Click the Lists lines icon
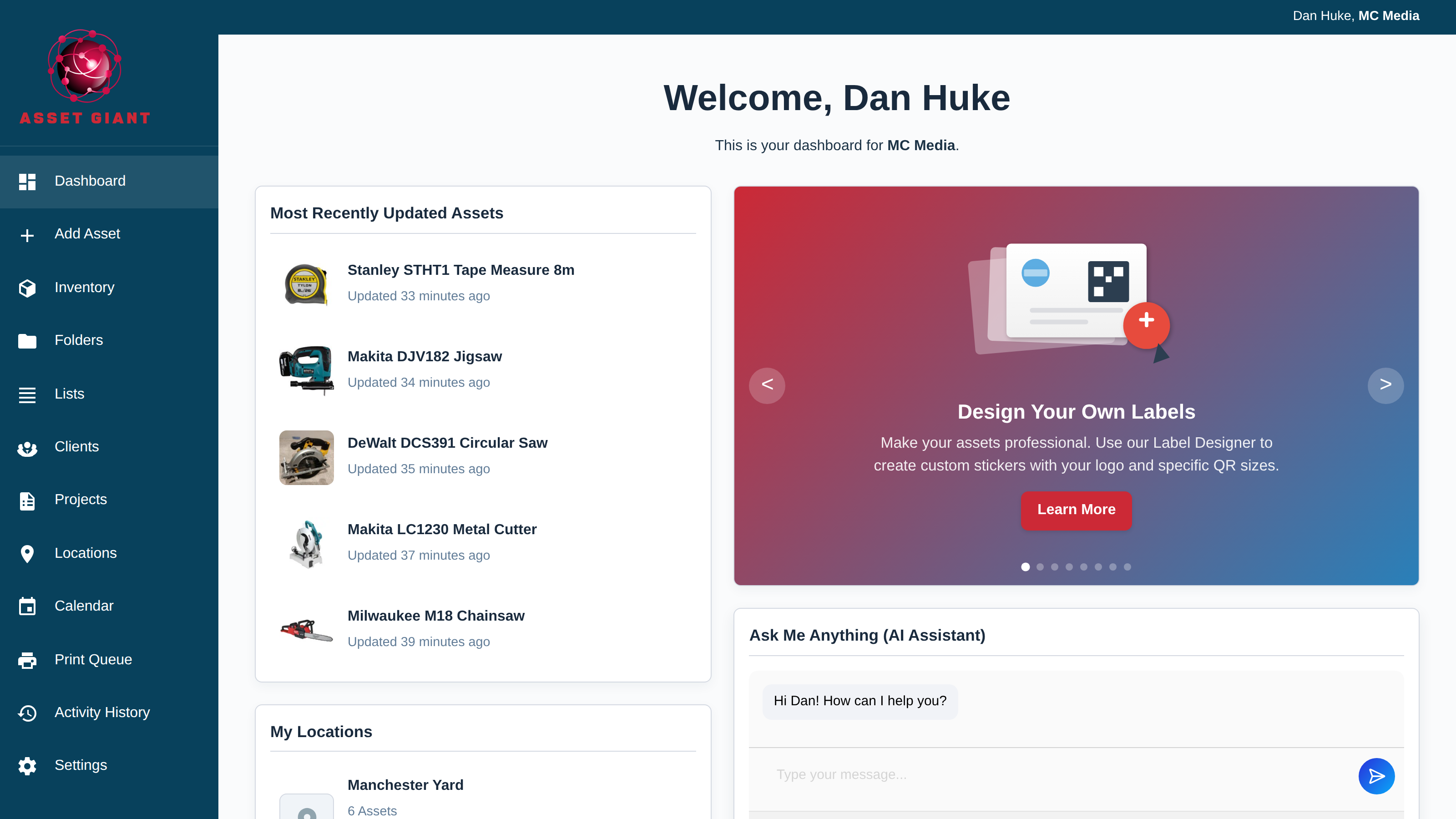This screenshot has width=1456, height=819. [27, 394]
